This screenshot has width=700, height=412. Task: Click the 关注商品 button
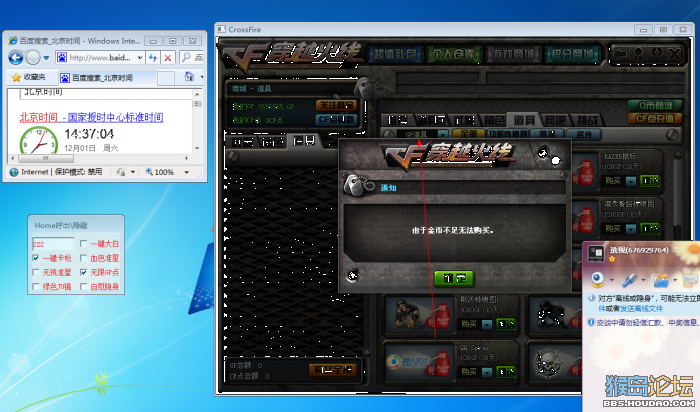coord(337,105)
